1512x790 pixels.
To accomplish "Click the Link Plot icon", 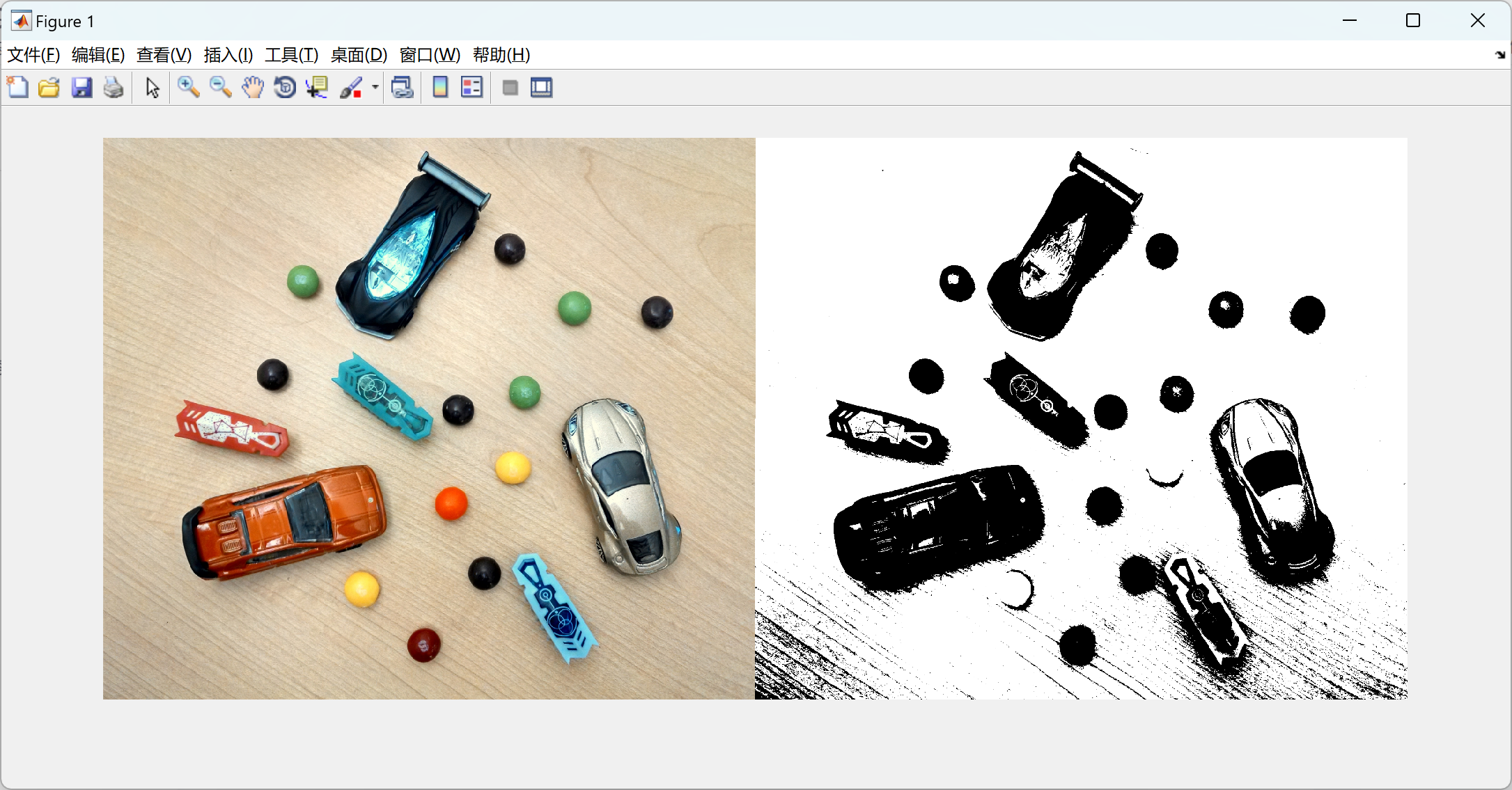I will (403, 88).
